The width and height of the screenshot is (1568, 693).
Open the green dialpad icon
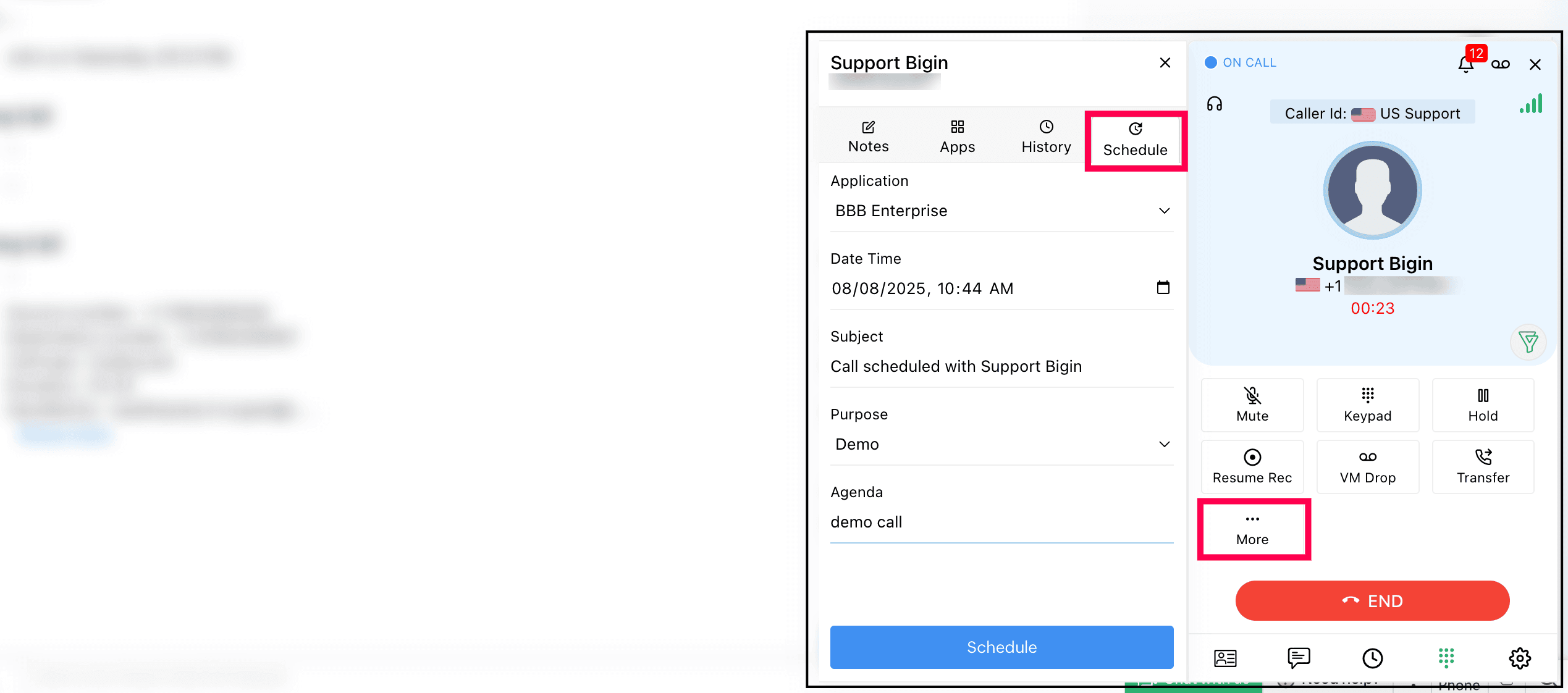pos(1446,658)
